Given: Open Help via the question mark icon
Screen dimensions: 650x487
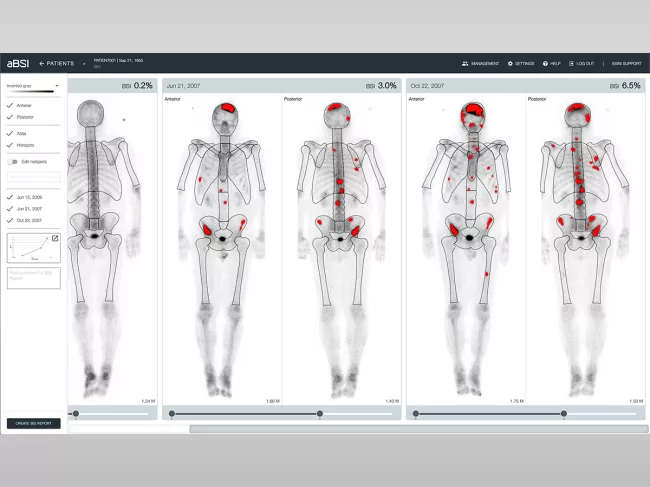Looking at the screenshot, I should pos(546,63).
